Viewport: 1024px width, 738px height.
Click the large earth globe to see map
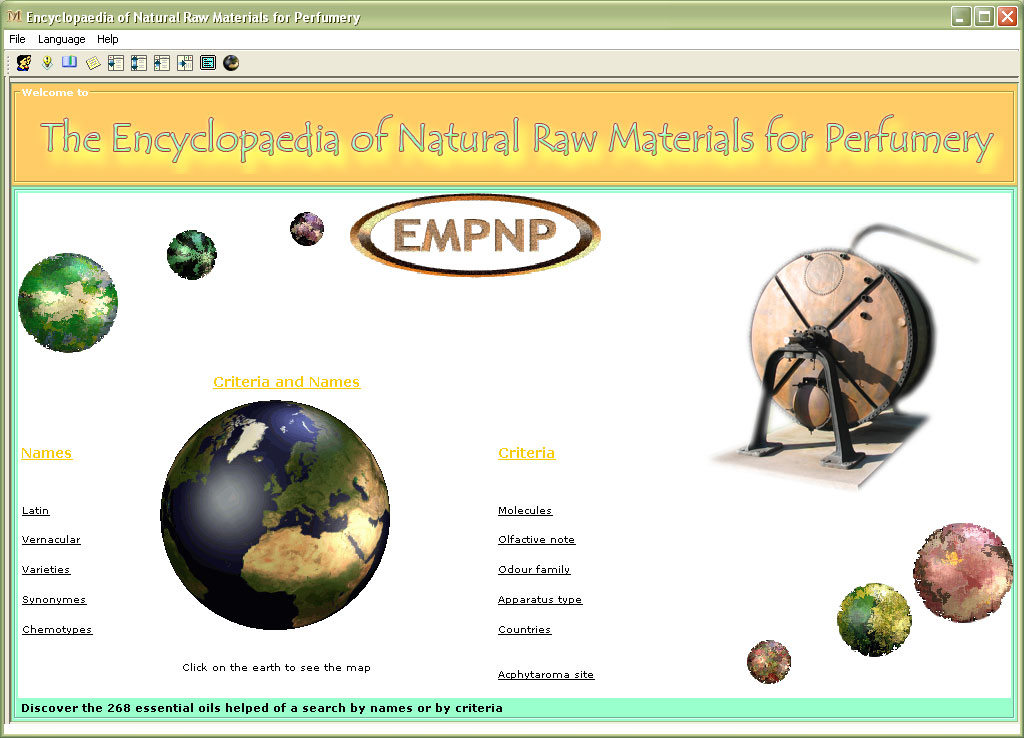pos(275,515)
